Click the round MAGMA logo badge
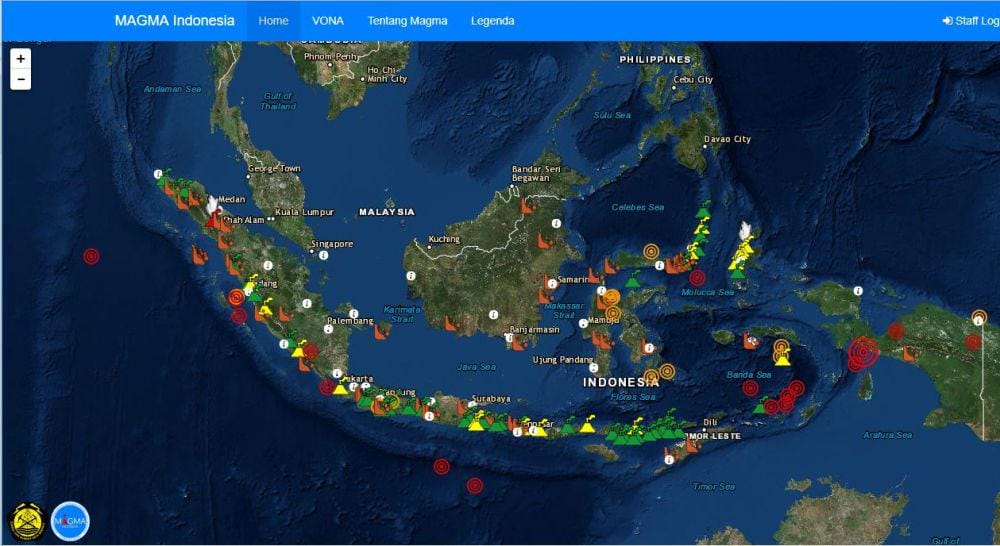Screen dimensions: 1000x546 point(70,521)
